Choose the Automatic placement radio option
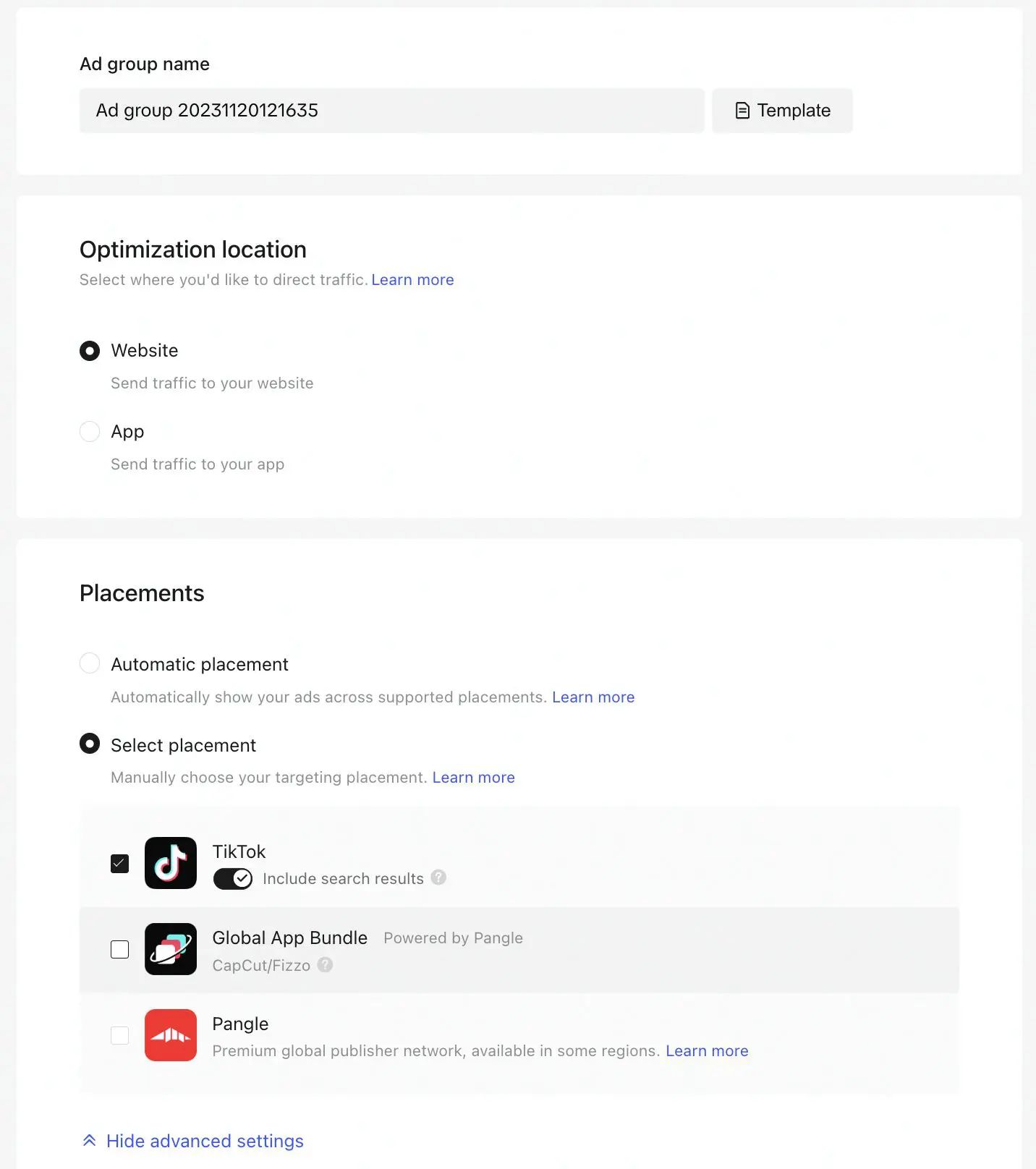This screenshot has height=1169, width=1036. coord(90,663)
